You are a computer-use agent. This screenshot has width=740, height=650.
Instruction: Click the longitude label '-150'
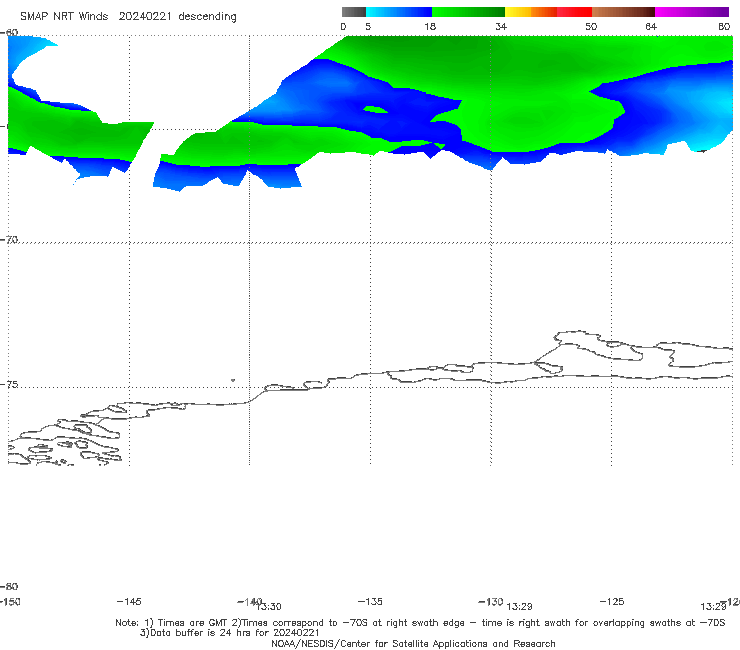pos(10,601)
